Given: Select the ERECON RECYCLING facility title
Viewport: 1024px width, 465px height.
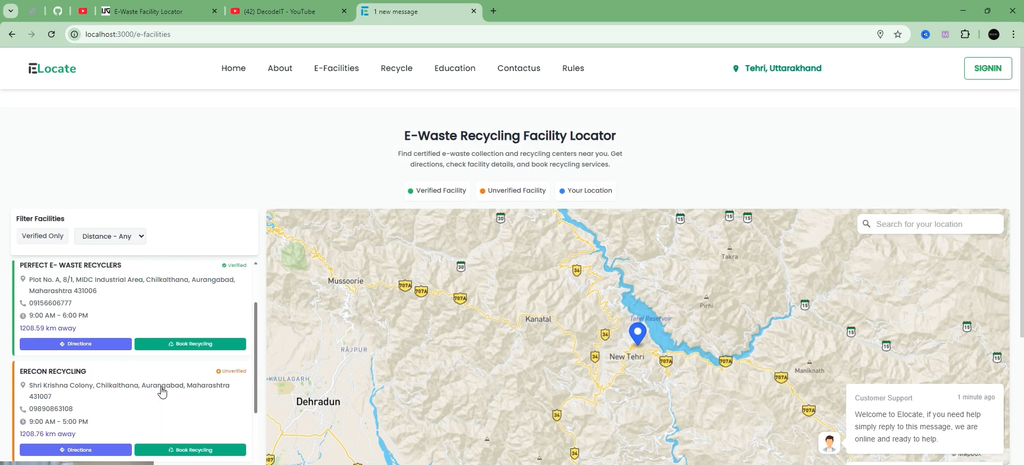Looking at the screenshot, I should (x=53, y=371).
